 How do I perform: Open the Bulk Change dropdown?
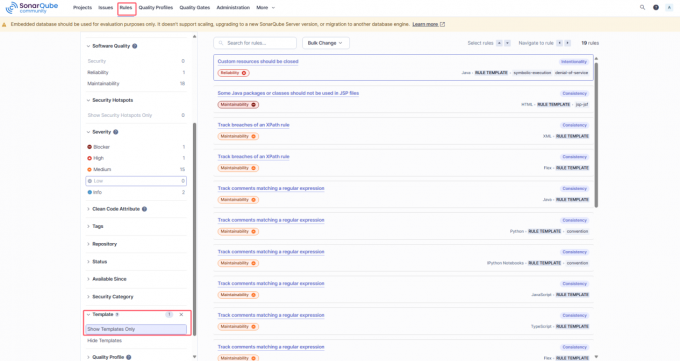[325, 43]
